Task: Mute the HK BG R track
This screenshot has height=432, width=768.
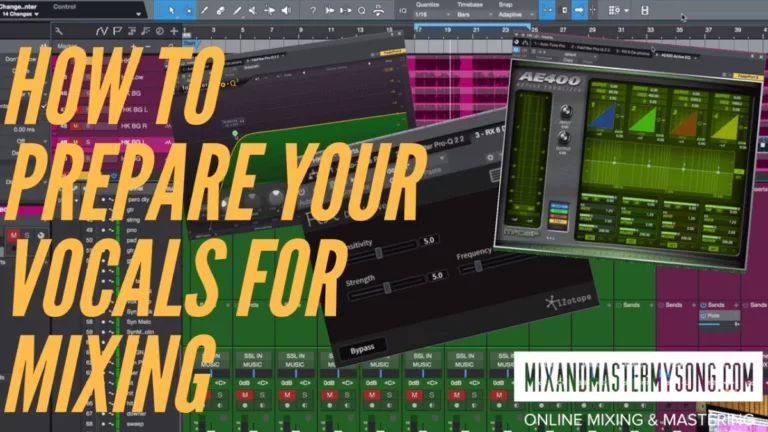Action: [75, 126]
